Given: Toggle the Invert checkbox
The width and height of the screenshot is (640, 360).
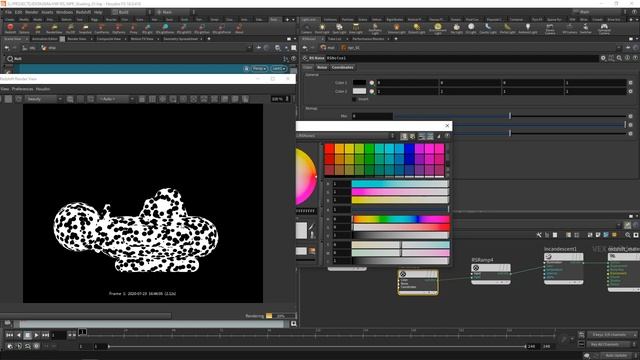Looking at the screenshot, I should (354, 99).
